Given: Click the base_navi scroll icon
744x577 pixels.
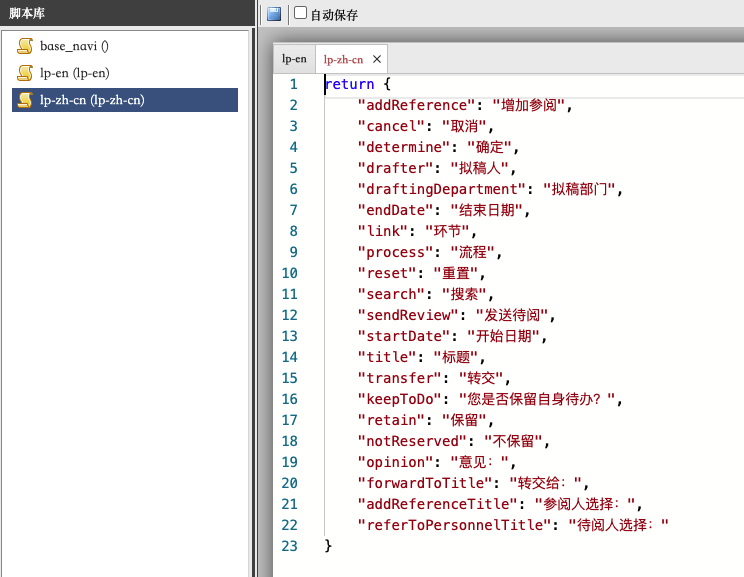Looking at the screenshot, I should (x=25, y=46).
